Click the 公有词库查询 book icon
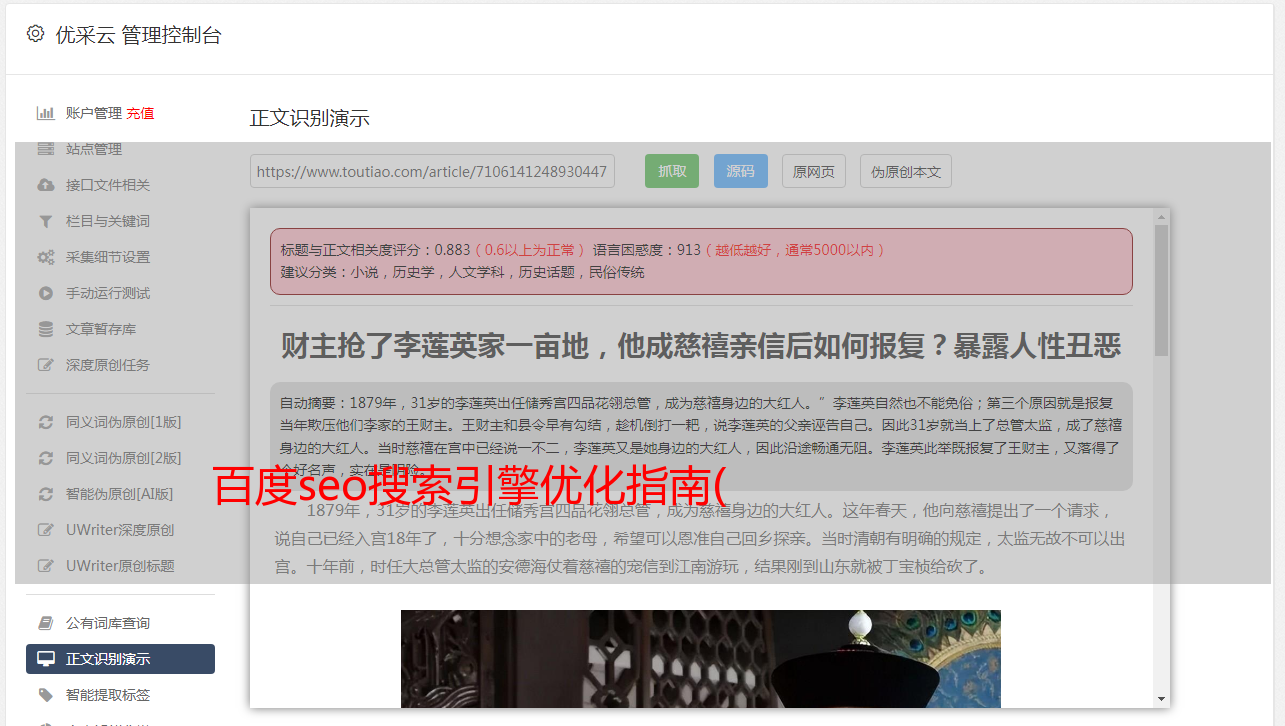1285x726 pixels. (45, 623)
